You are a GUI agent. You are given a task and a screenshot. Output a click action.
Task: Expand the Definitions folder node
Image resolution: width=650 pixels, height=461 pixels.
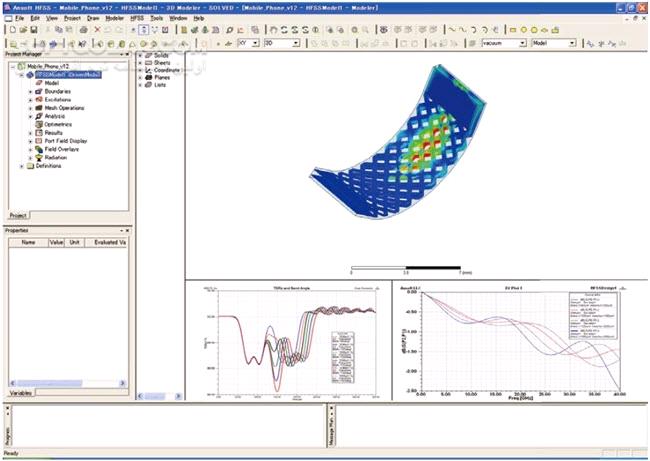(x=22, y=166)
